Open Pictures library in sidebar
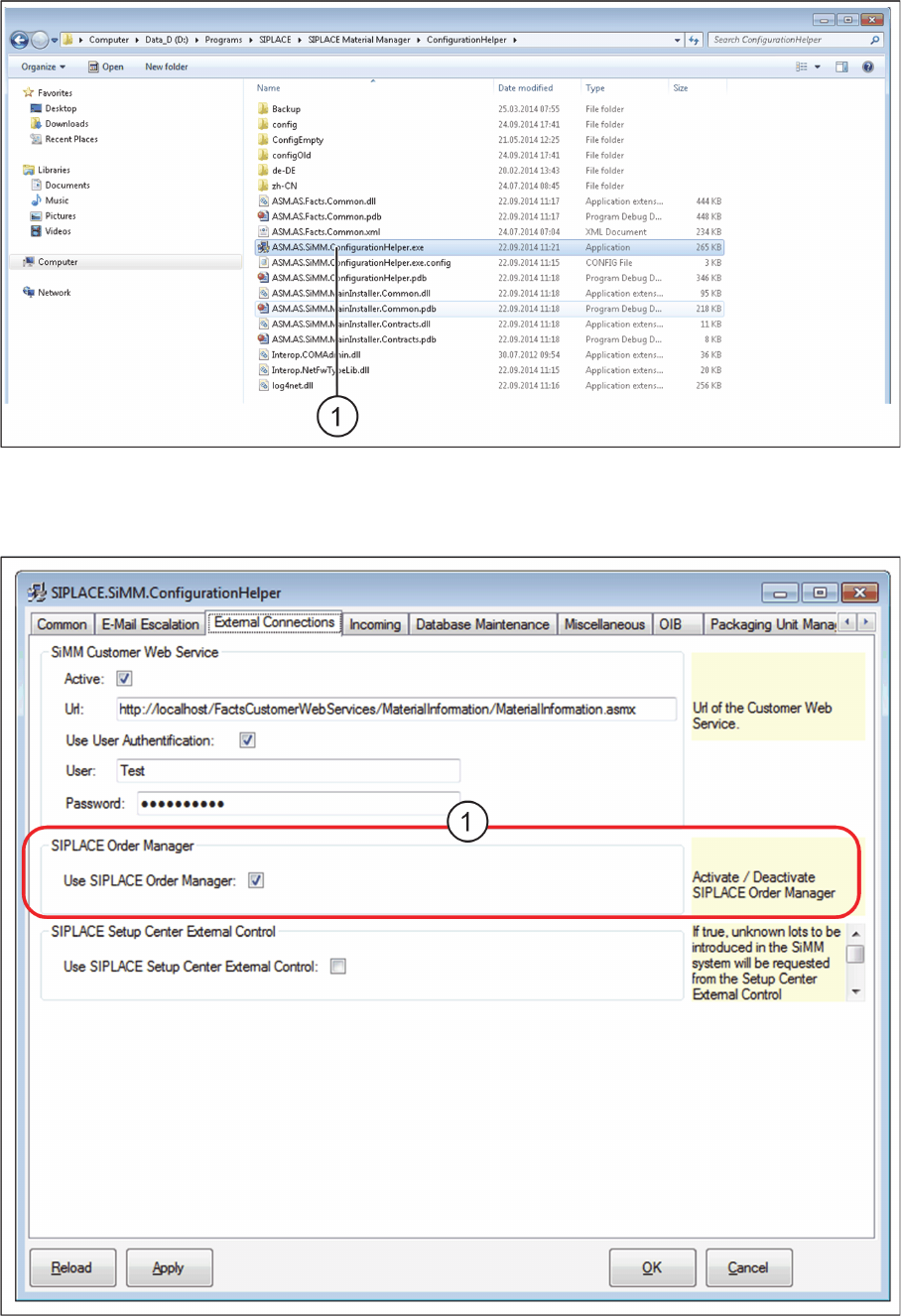 (54, 216)
